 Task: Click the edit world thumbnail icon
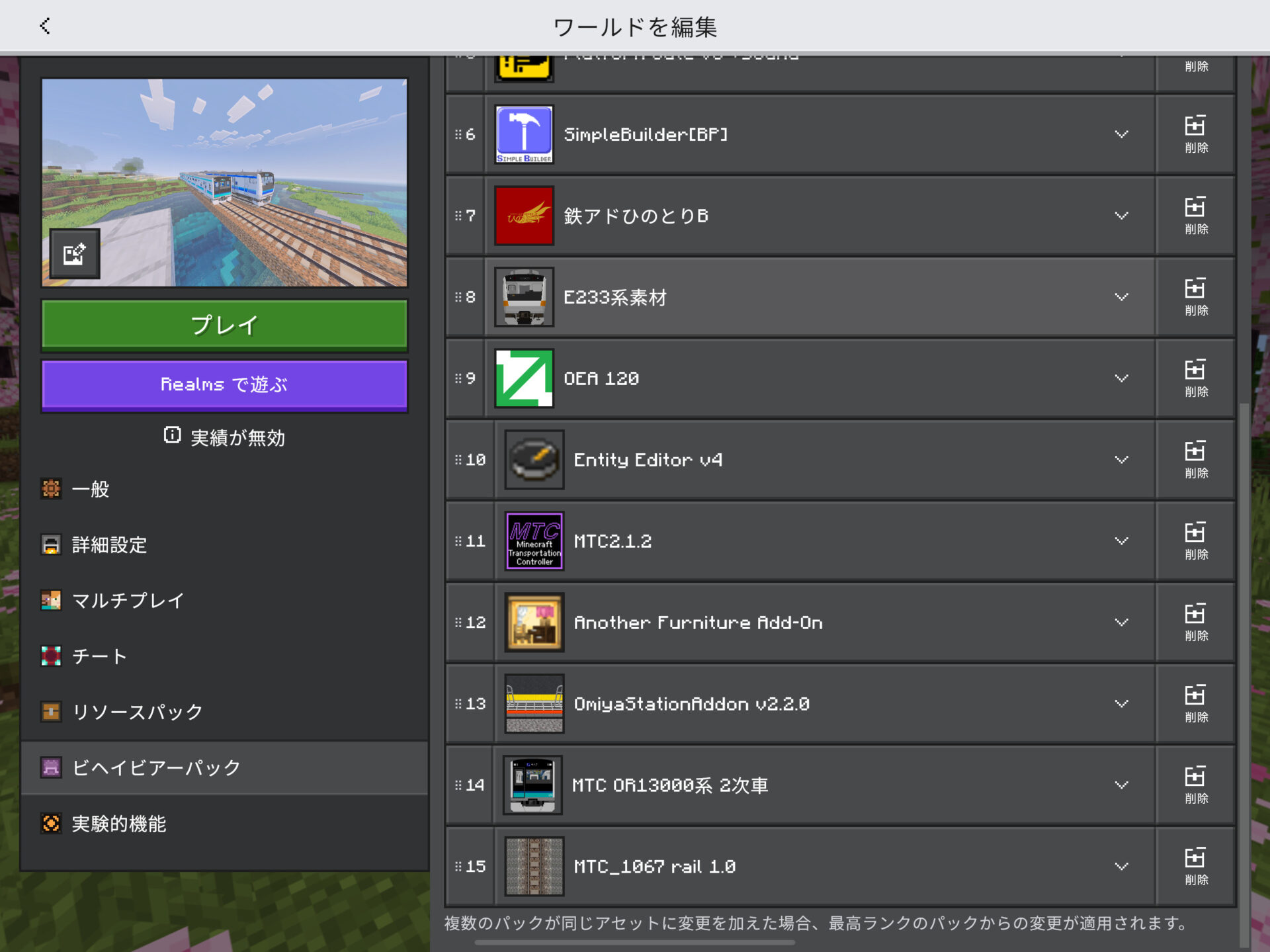(75, 254)
